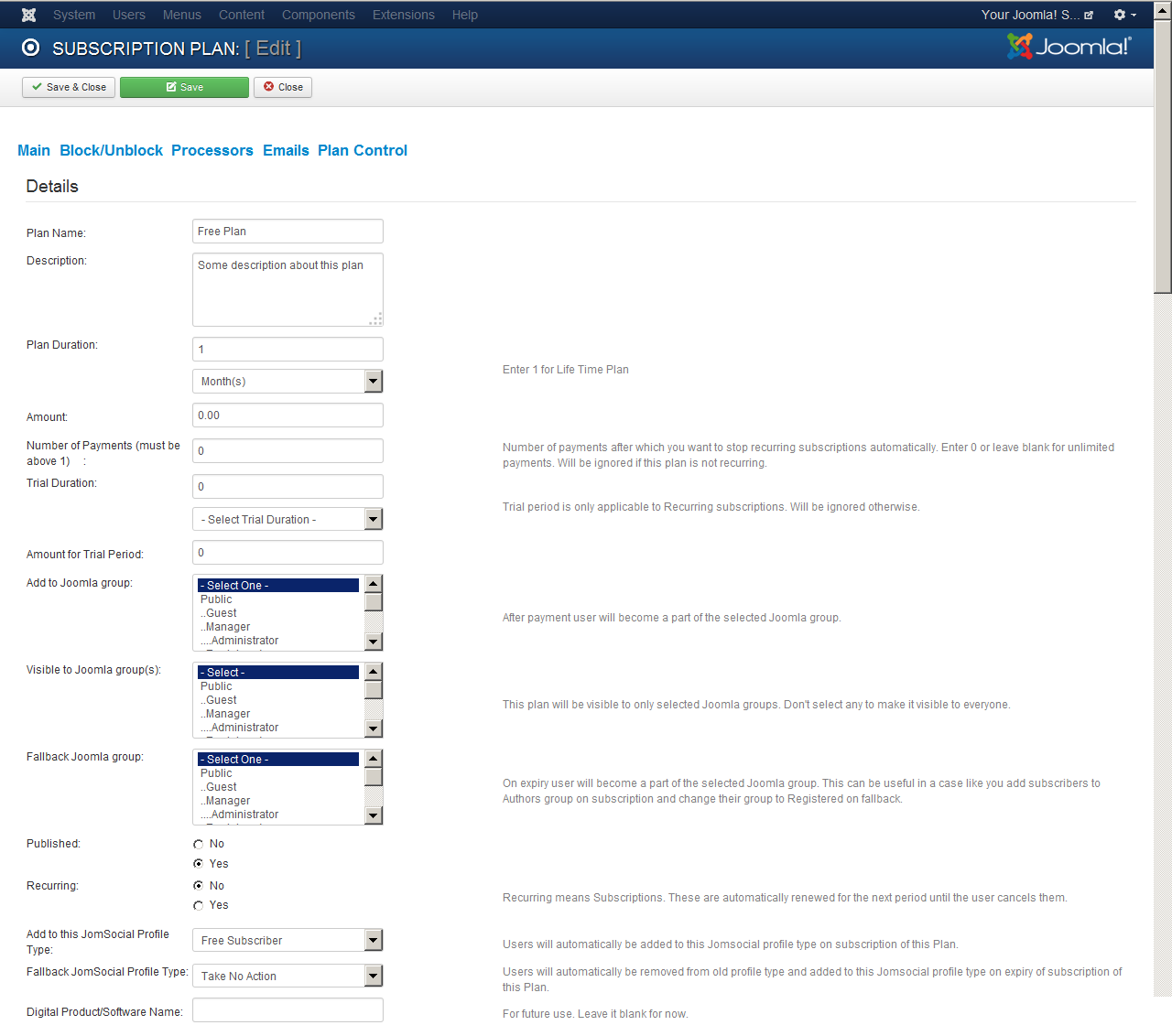This screenshot has height=1036, width=1172.
Task: Enable Recurring by selecting Yes
Action: pos(199,905)
